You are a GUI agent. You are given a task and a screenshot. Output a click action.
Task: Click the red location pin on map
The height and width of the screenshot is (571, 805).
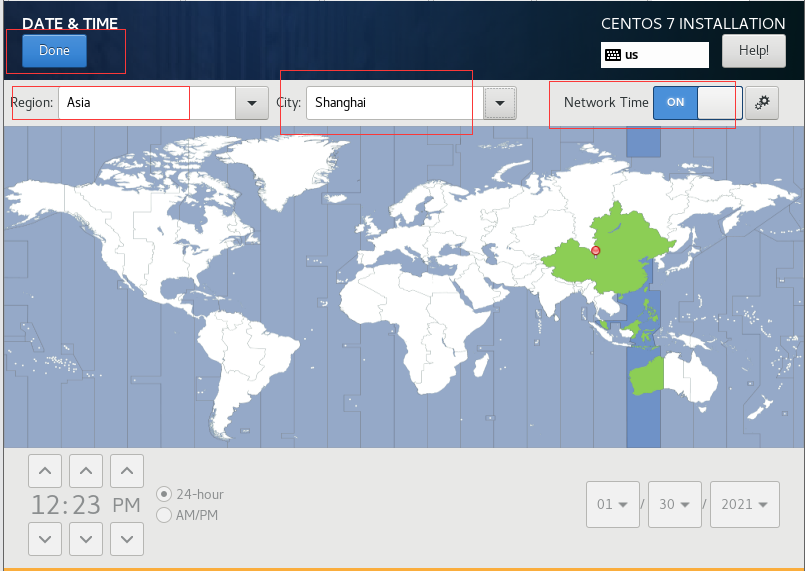pos(596,251)
